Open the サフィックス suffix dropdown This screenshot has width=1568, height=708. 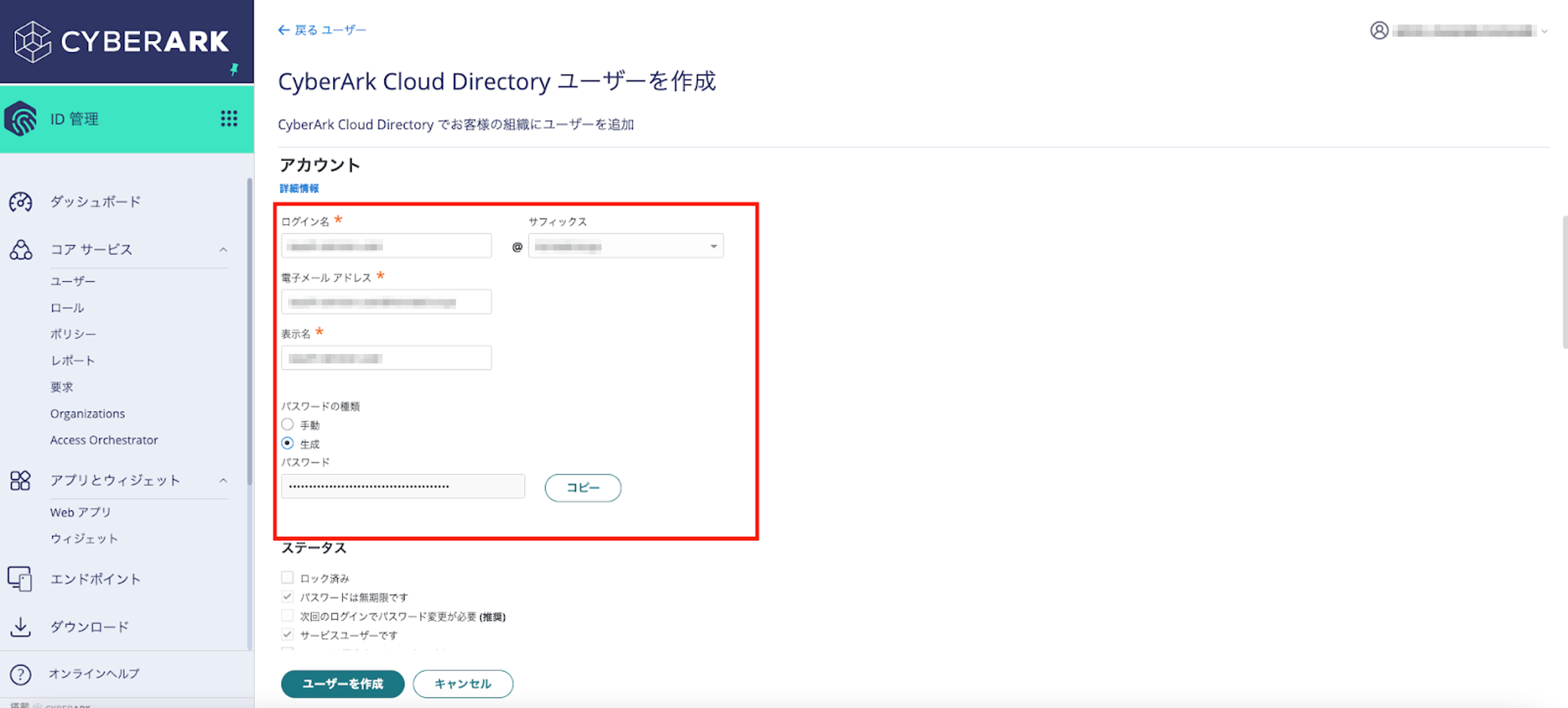[625, 246]
